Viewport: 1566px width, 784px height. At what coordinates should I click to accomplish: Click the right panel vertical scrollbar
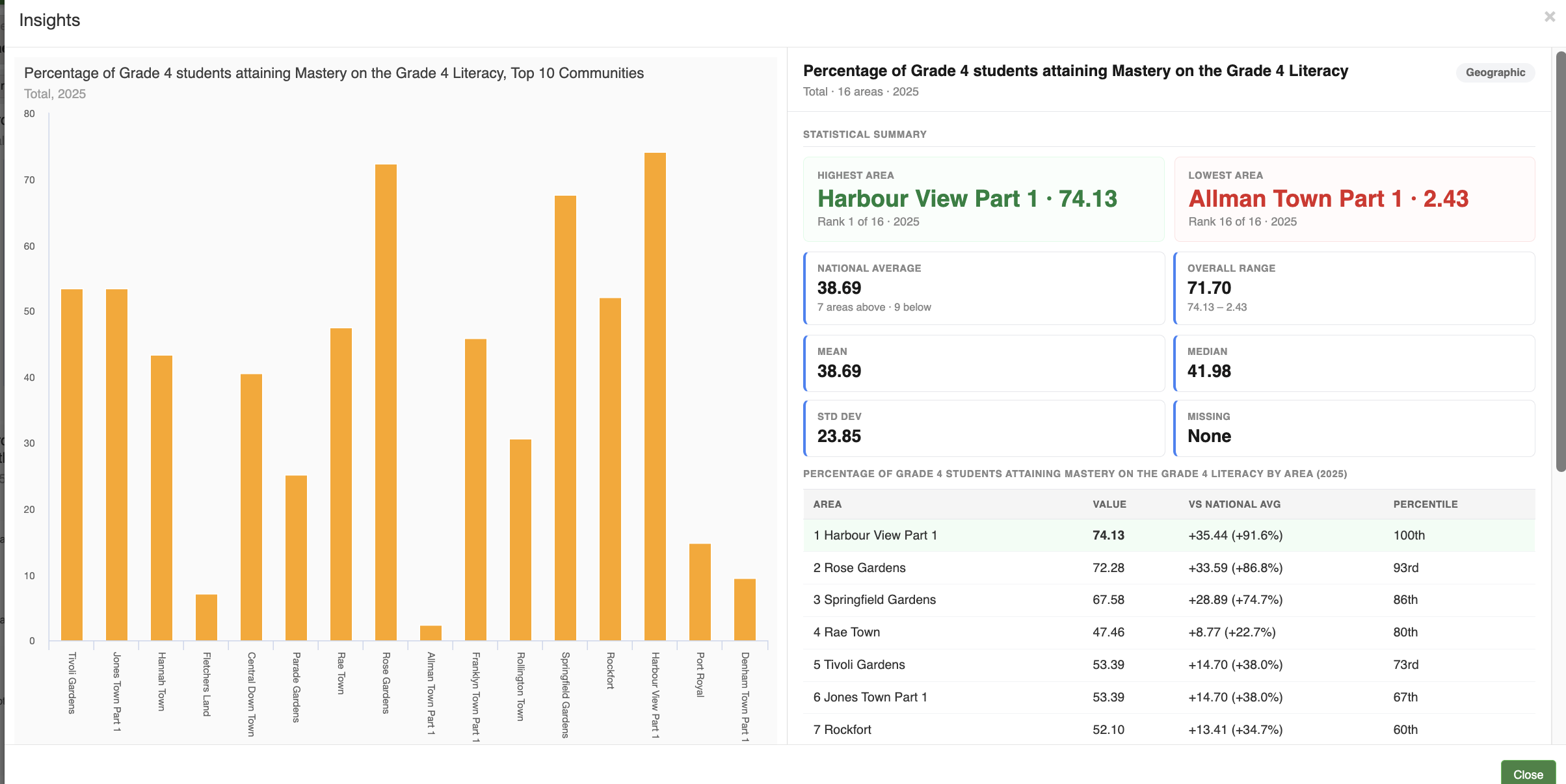pyautogui.click(x=1560, y=260)
